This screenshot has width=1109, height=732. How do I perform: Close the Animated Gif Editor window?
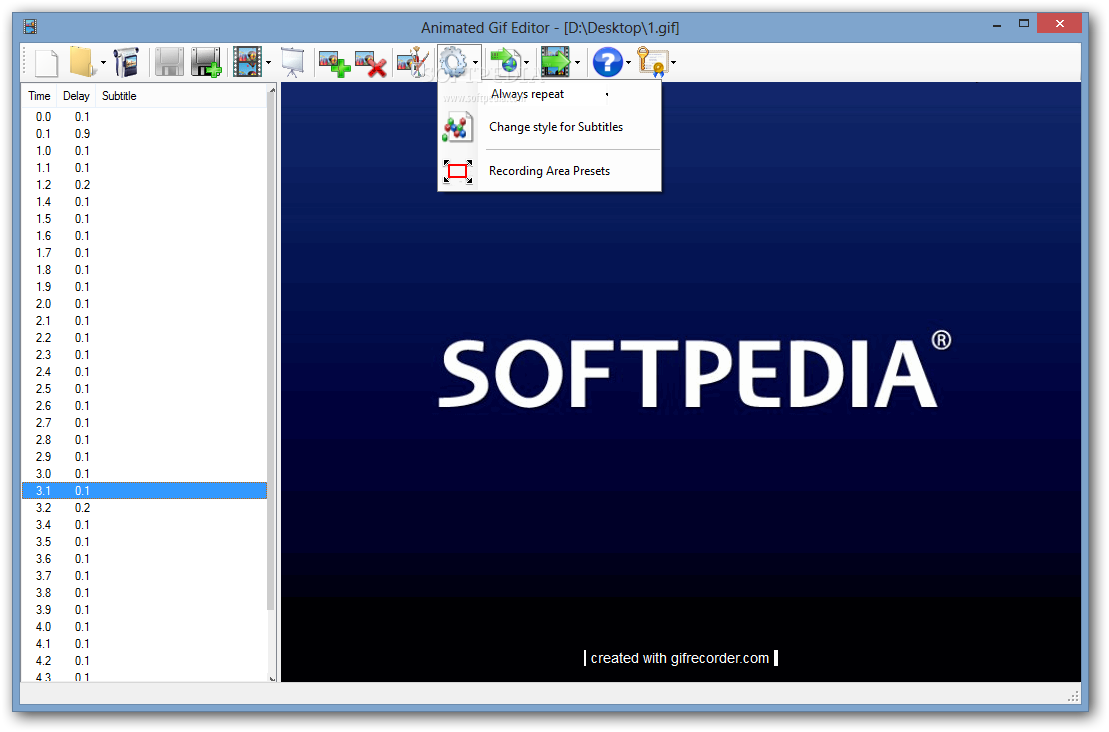pyautogui.click(x=1059, y=24)
